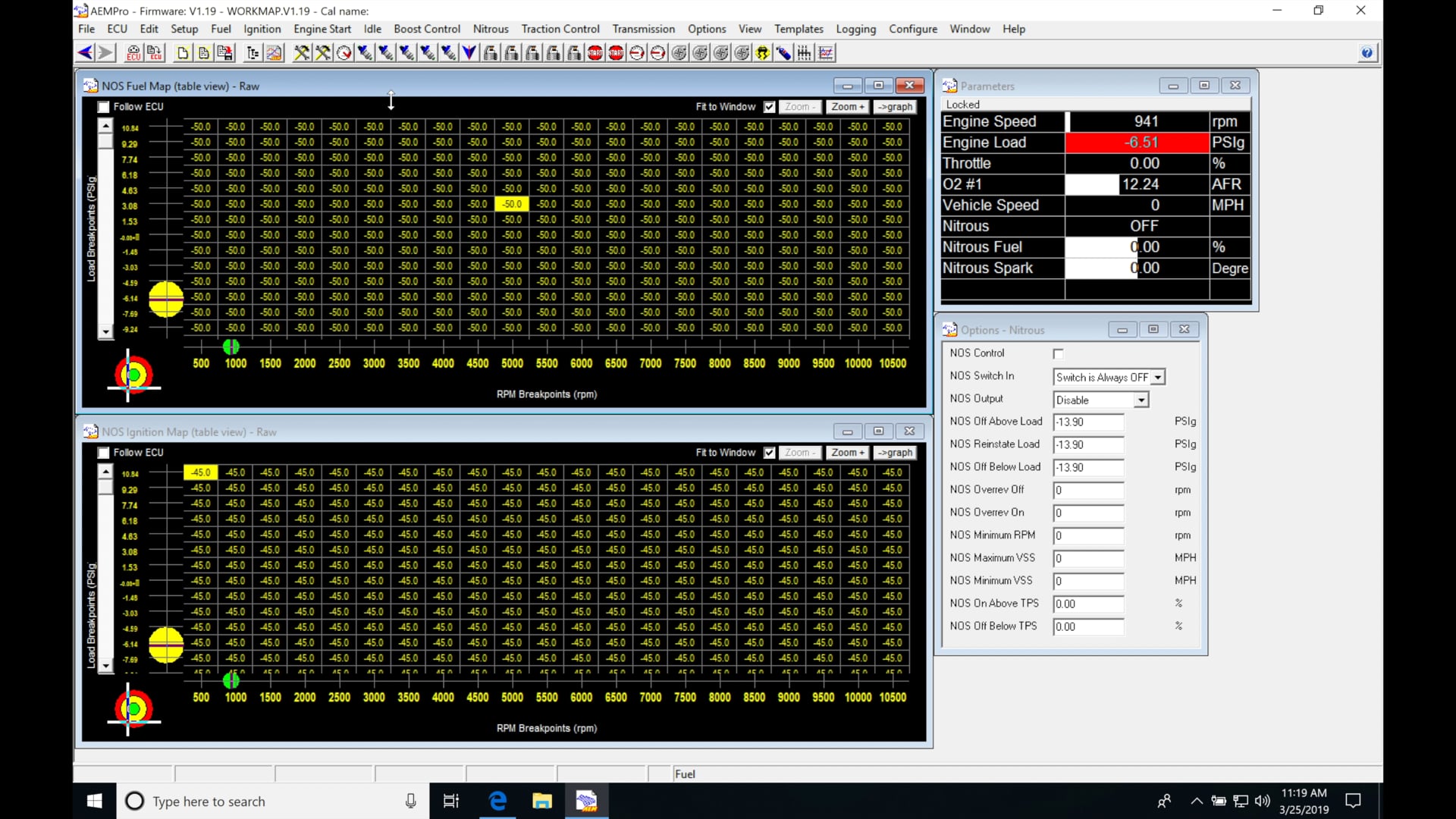Open the Nitrous bottle toolbar icon
The image size is (1456, 819).
click(783, 52)
